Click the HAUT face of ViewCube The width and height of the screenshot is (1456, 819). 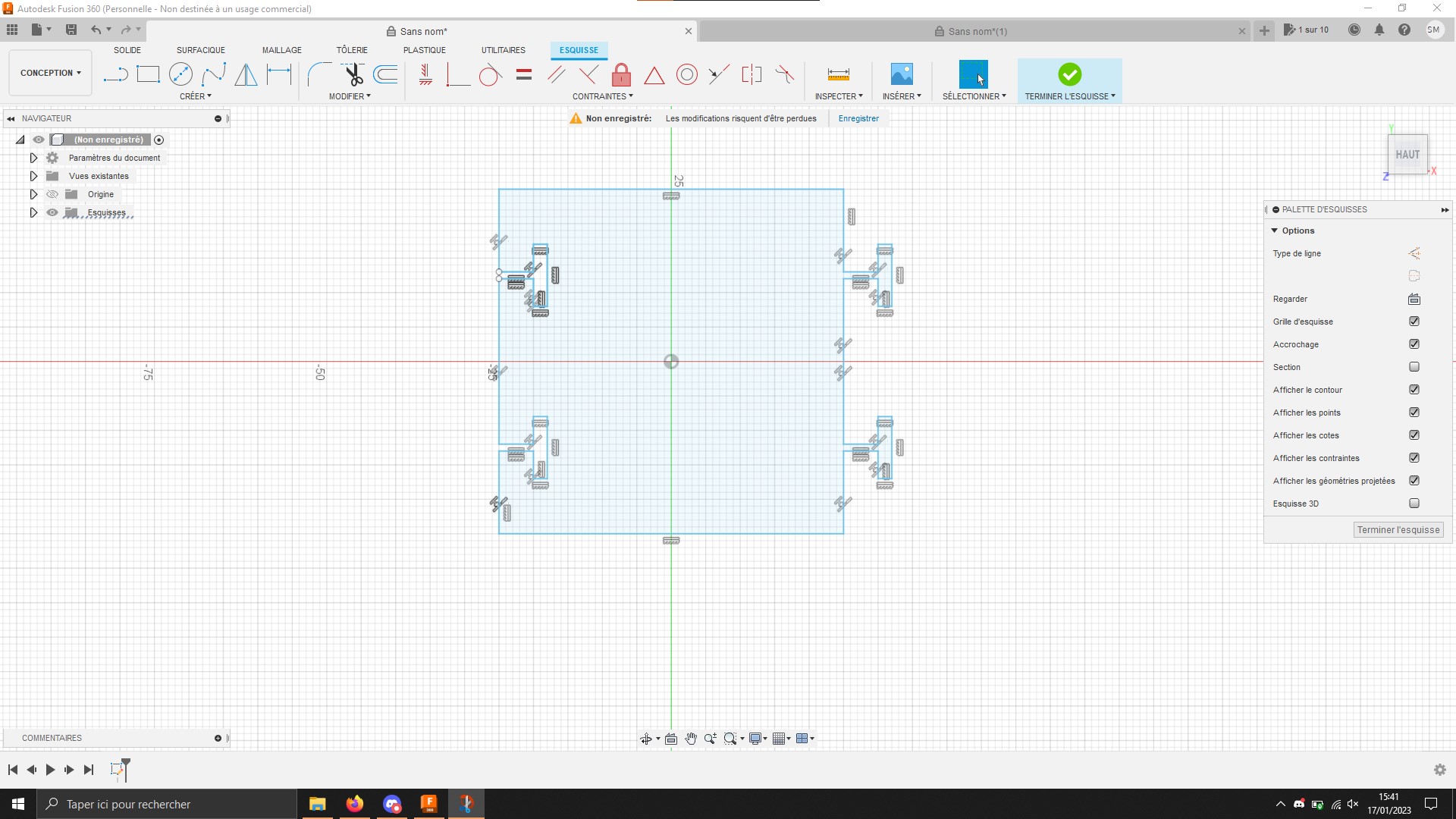click(x=1407, y=155)
